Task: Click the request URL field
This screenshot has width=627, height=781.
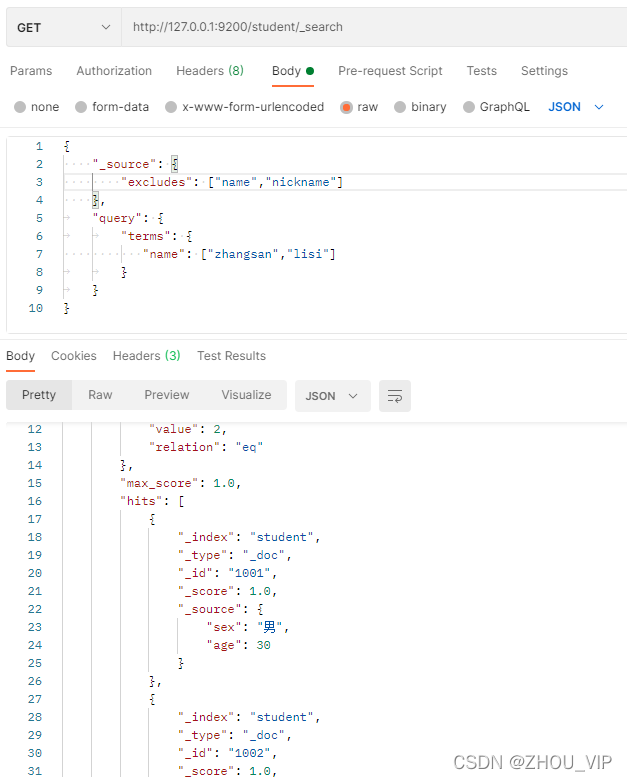Action: tap(374, 27)
